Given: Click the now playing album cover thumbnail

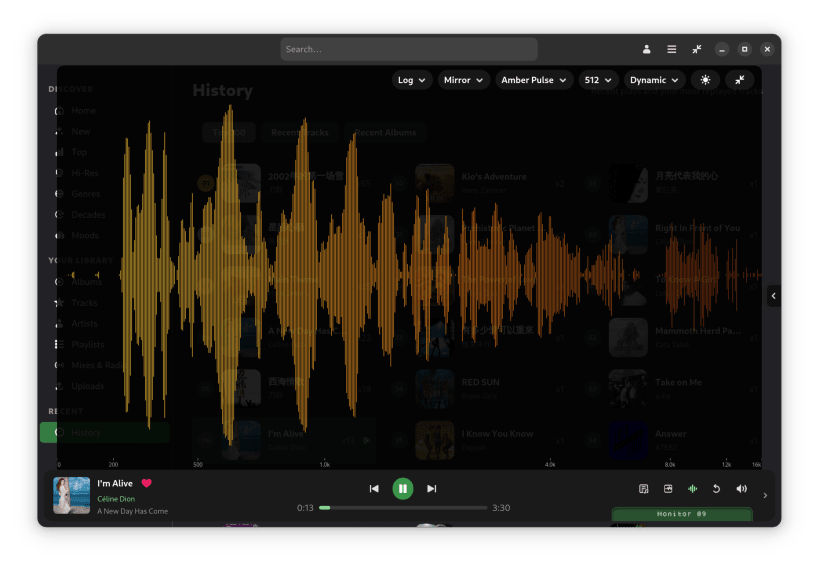Looking at the screenshot, I should pos(72,495).
